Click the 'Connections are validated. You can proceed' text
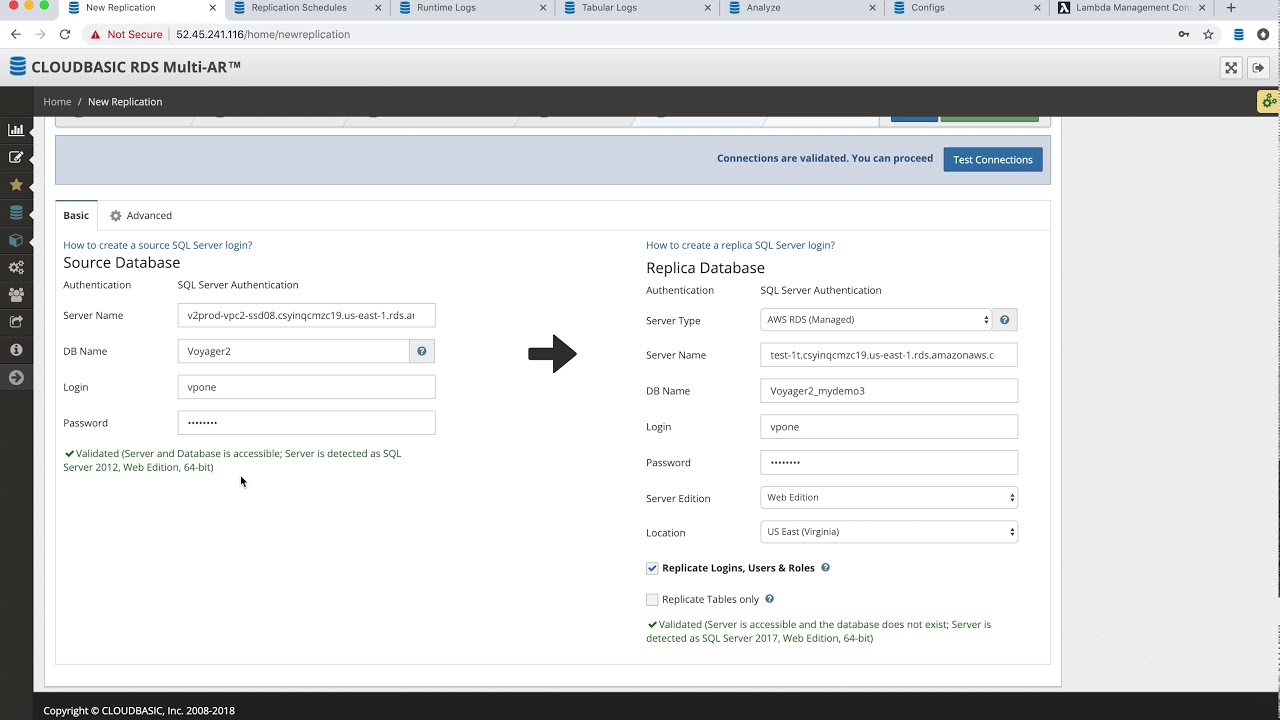The image size is (1280, 720). pyautogui.click(x=825, y=158)
